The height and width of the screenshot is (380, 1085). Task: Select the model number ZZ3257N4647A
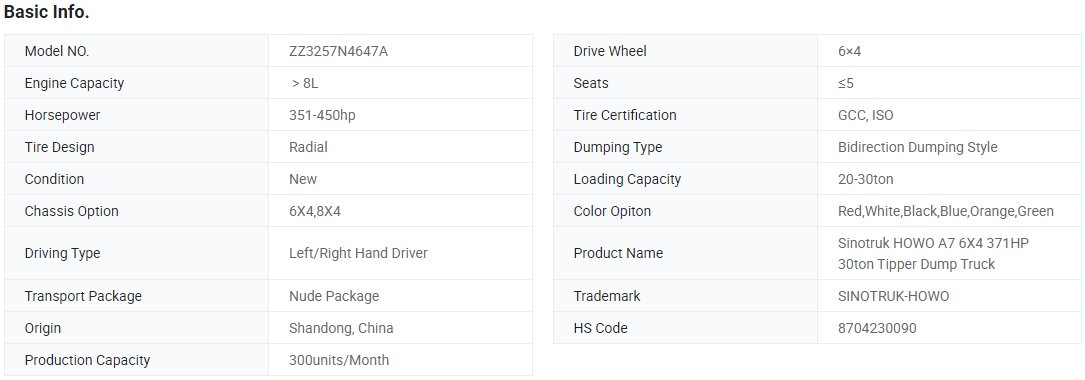pyautogui.click(x=338, y=51)
